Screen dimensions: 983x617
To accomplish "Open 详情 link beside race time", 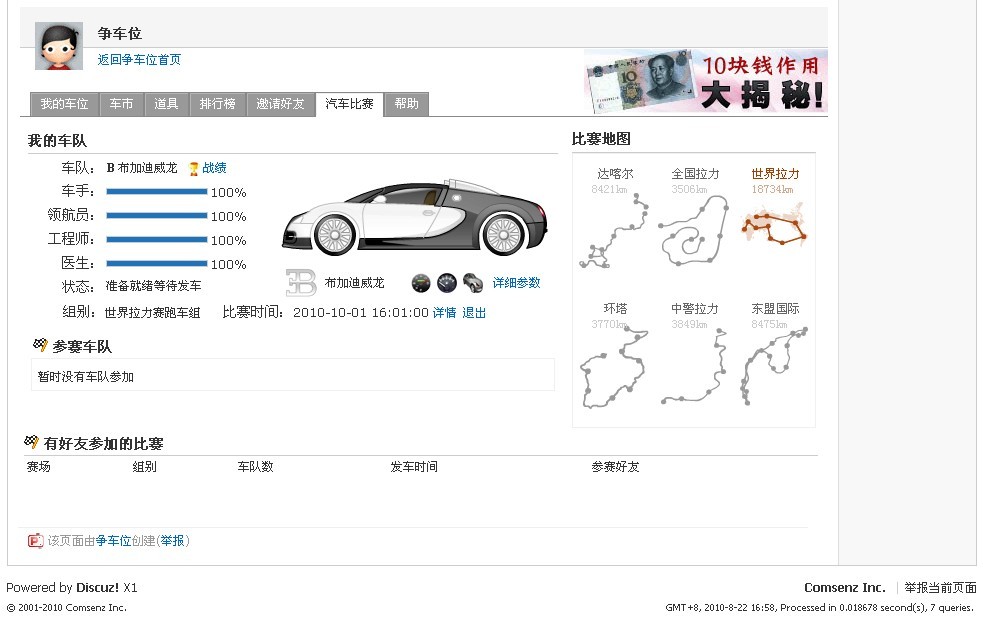I will [x=444, y=312].
